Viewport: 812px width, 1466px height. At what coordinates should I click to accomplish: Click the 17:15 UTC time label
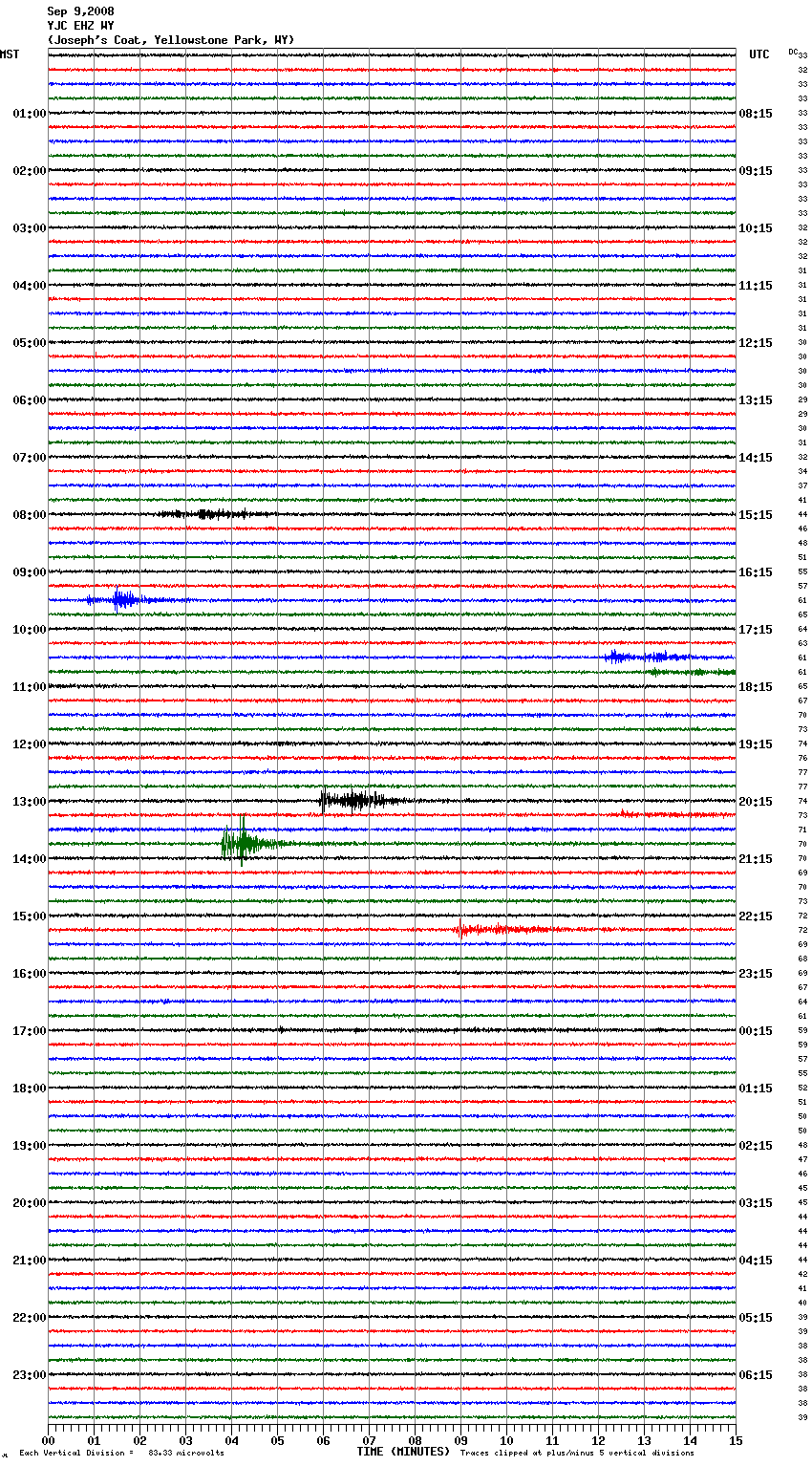tap(756, 630)
